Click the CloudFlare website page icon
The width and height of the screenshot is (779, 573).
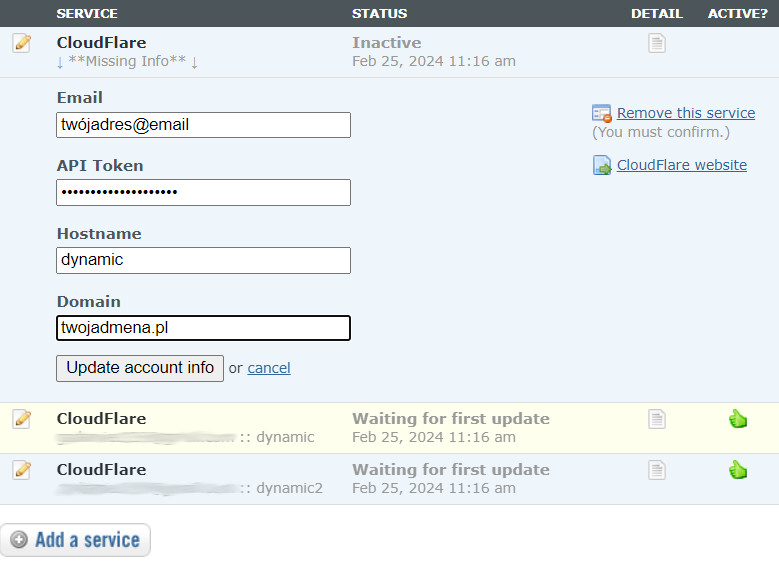[x=602, y=165]
